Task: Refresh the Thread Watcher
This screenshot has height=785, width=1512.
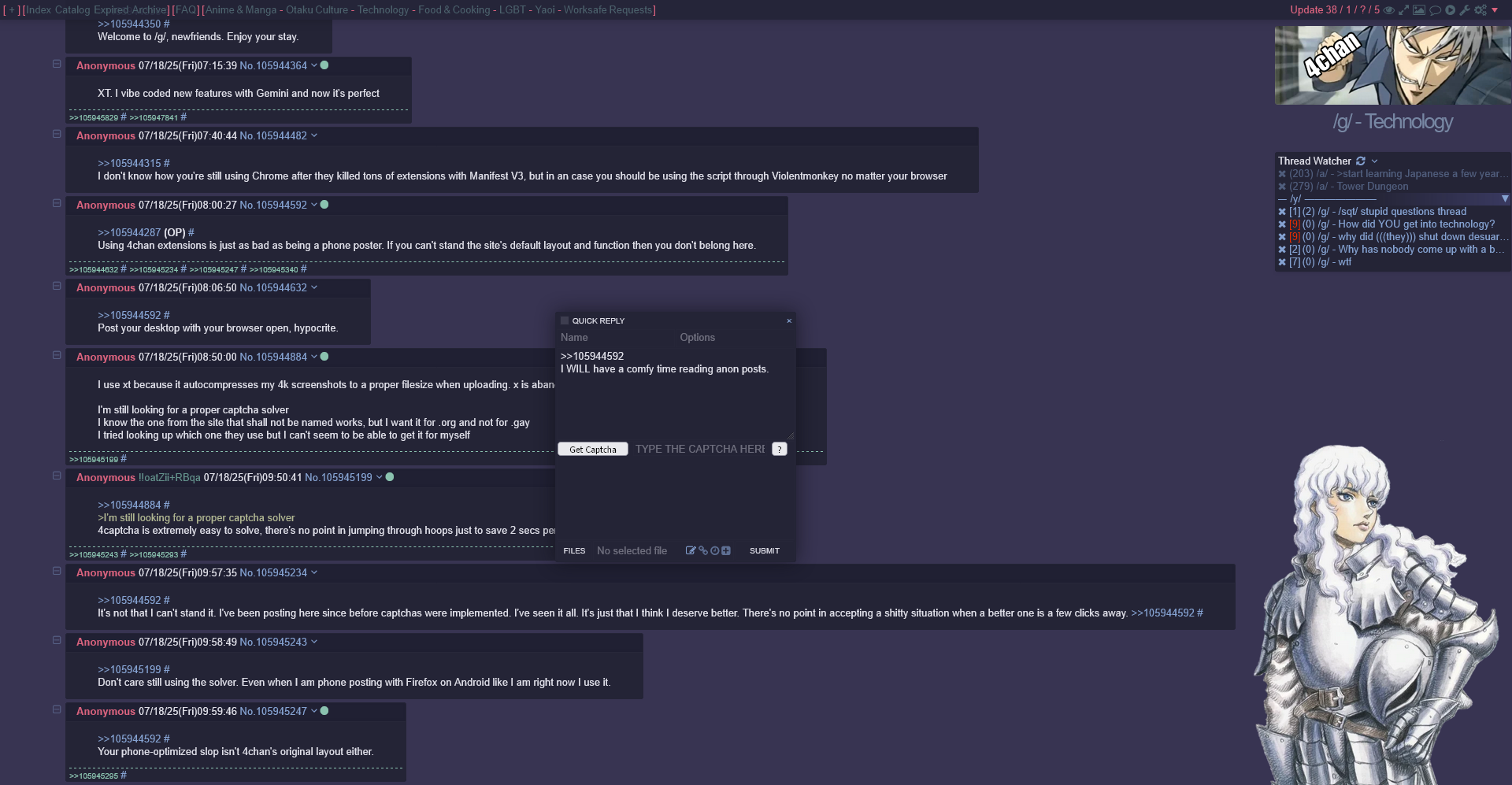Action: tap(1360, 161)
